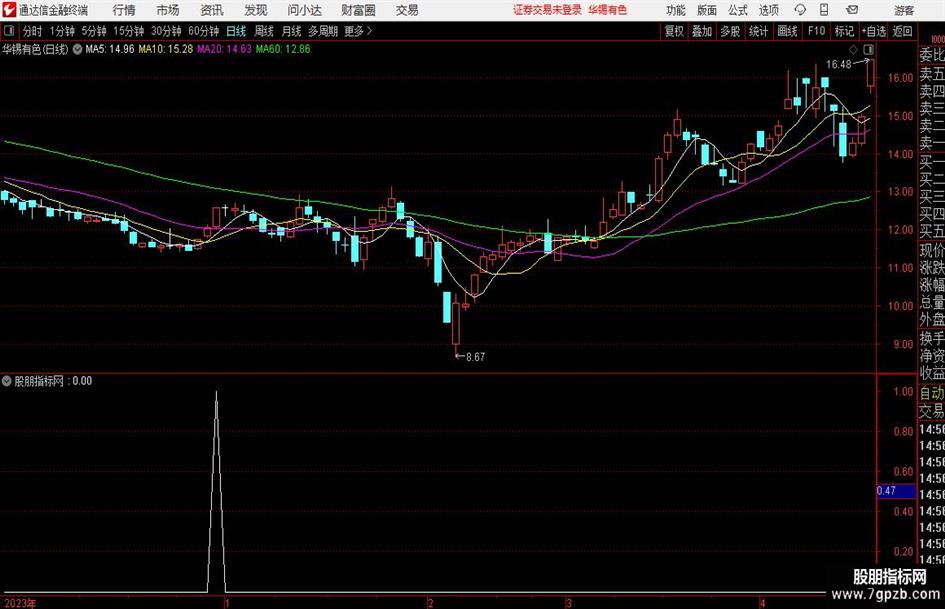This screenshot has height=609, width=945.
Task: Click the 返回 back button
Action: 902,31
